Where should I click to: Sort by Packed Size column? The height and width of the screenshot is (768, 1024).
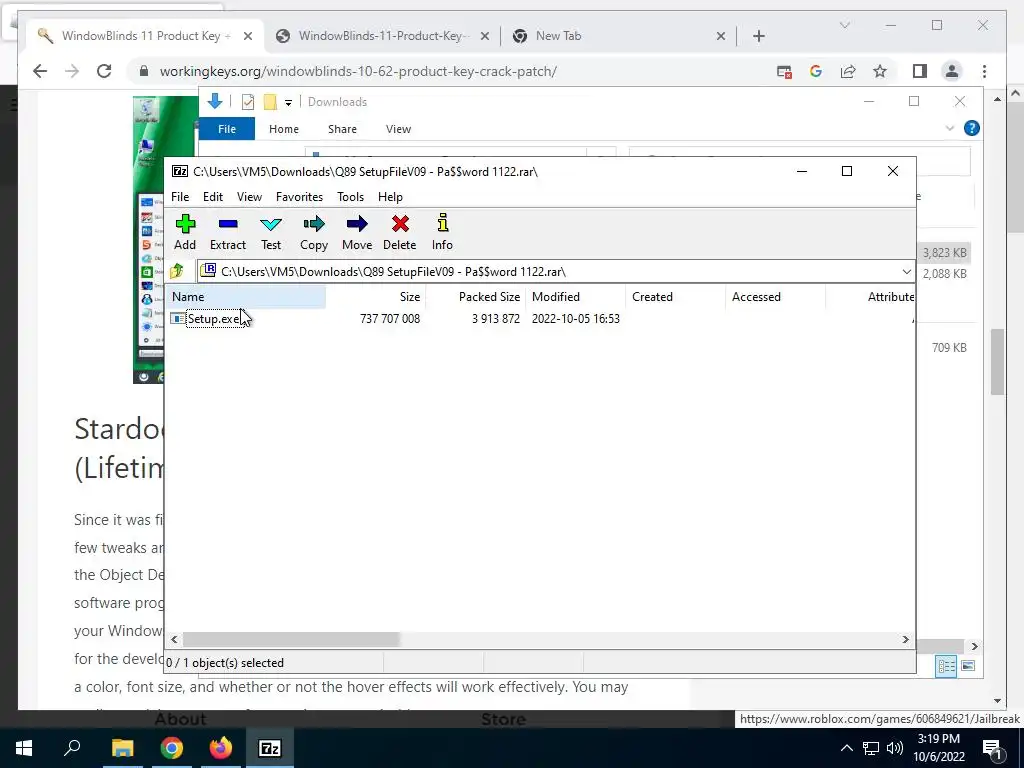tap(475, 296)
